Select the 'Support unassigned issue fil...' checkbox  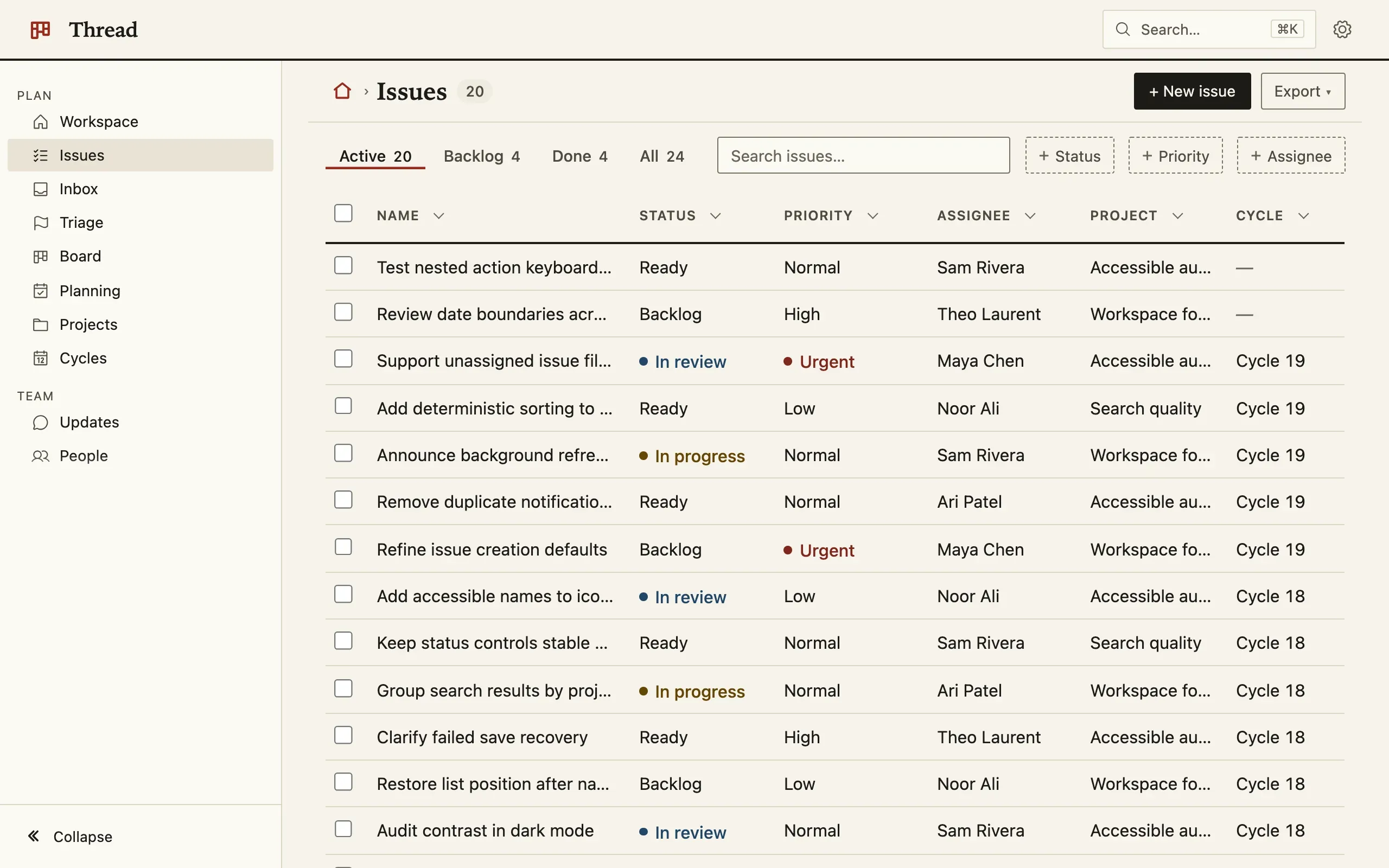pyautogui.click(x=343, y=359)
